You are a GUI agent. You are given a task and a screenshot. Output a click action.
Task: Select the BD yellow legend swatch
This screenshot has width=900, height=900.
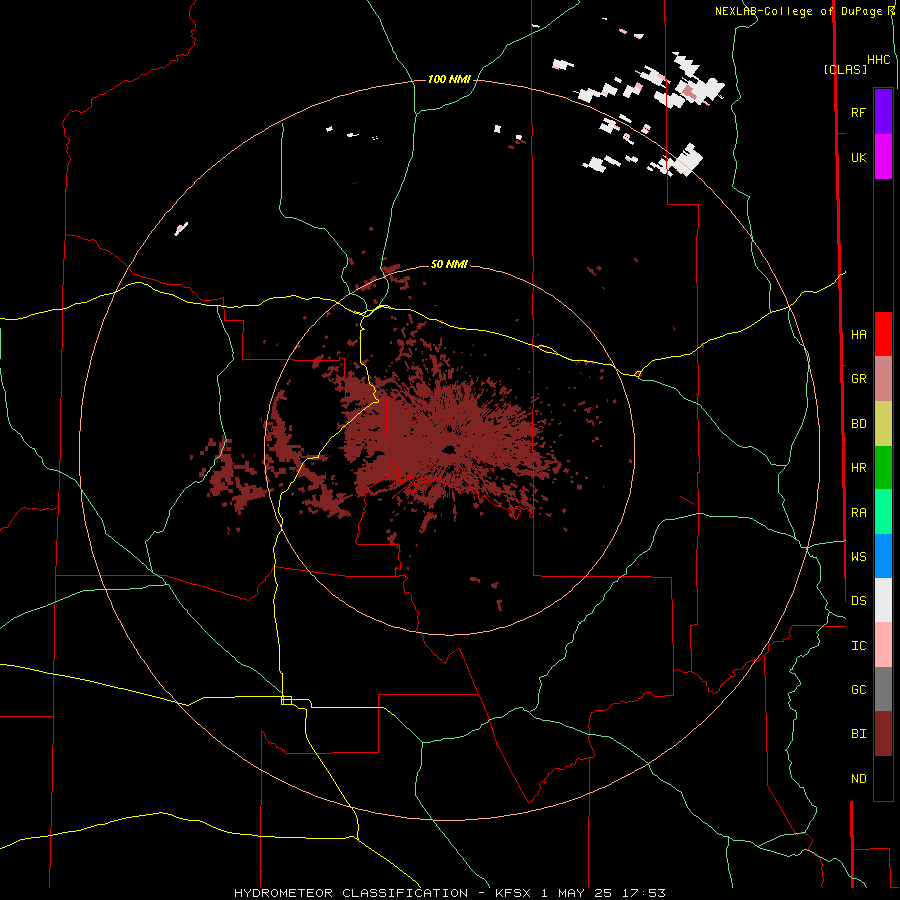[883, 424]
